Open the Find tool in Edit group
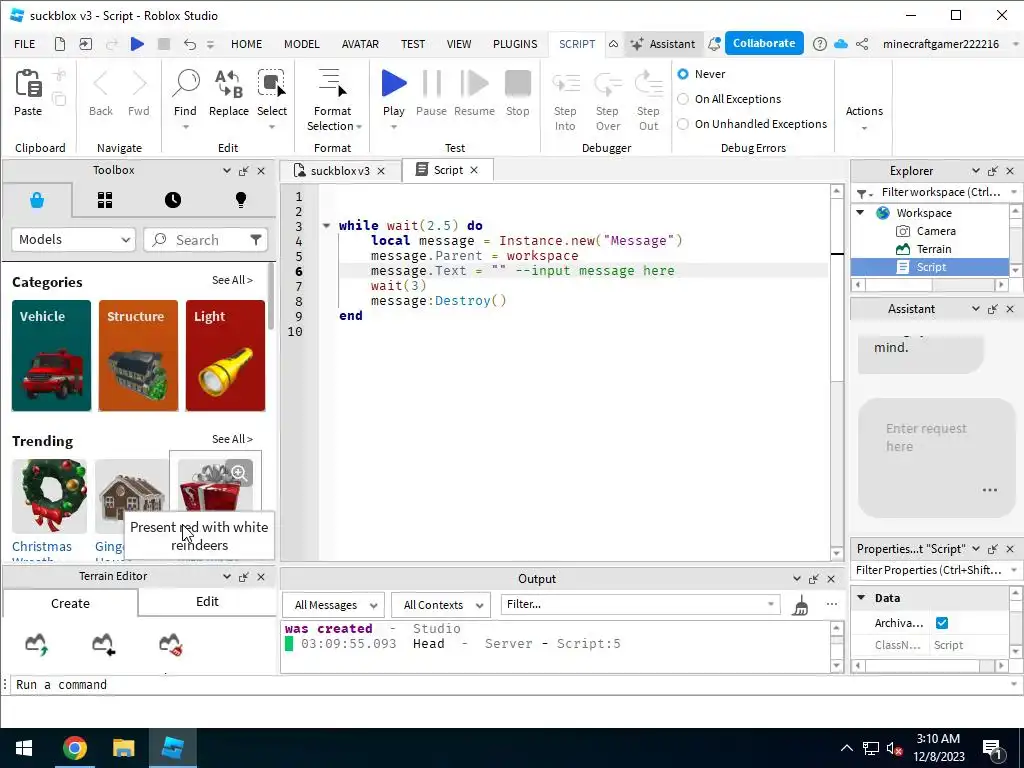This screenshot has height=768, width=1024. pos(185,83)
